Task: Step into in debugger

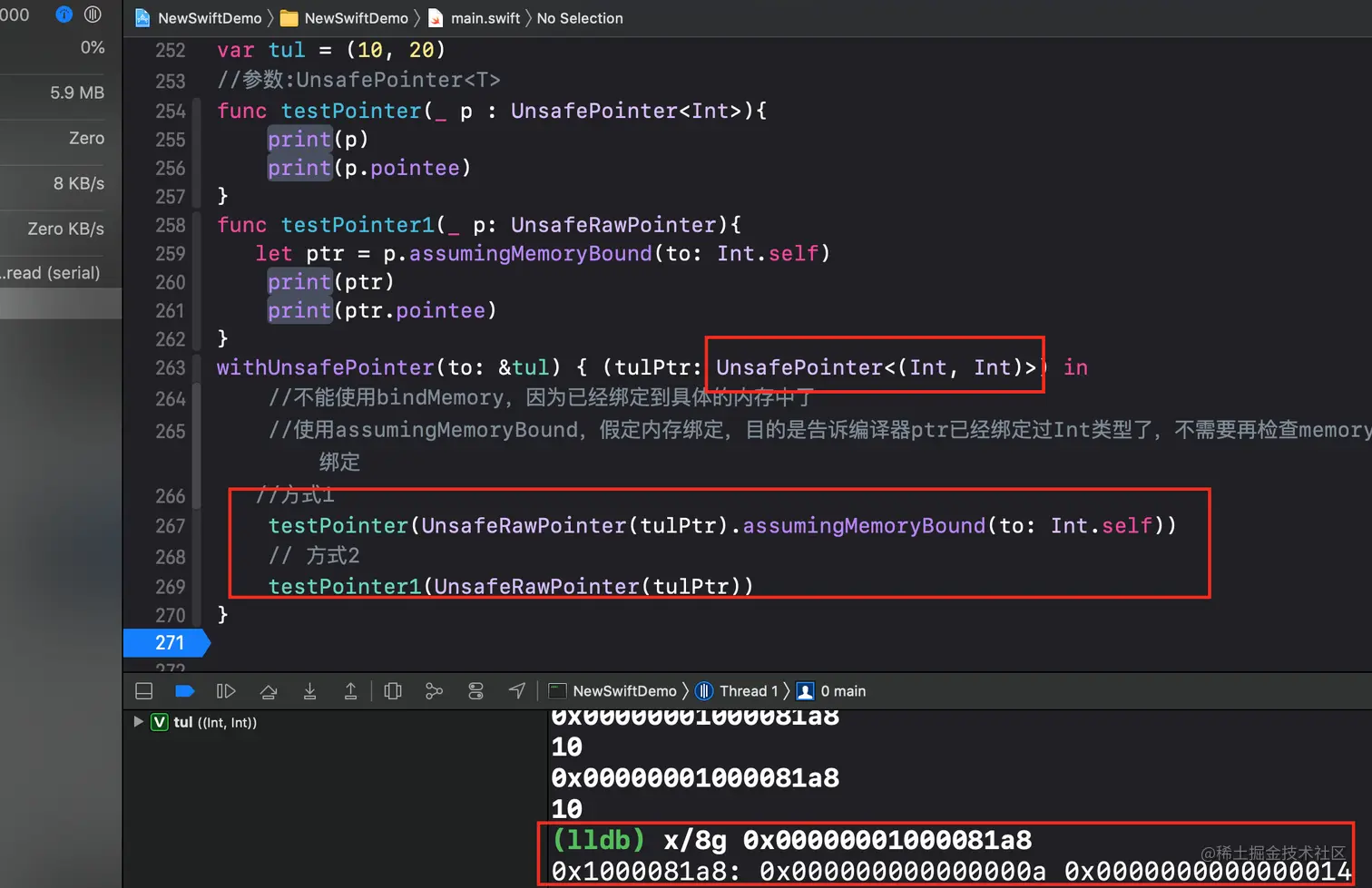Action: pos(309,691)
